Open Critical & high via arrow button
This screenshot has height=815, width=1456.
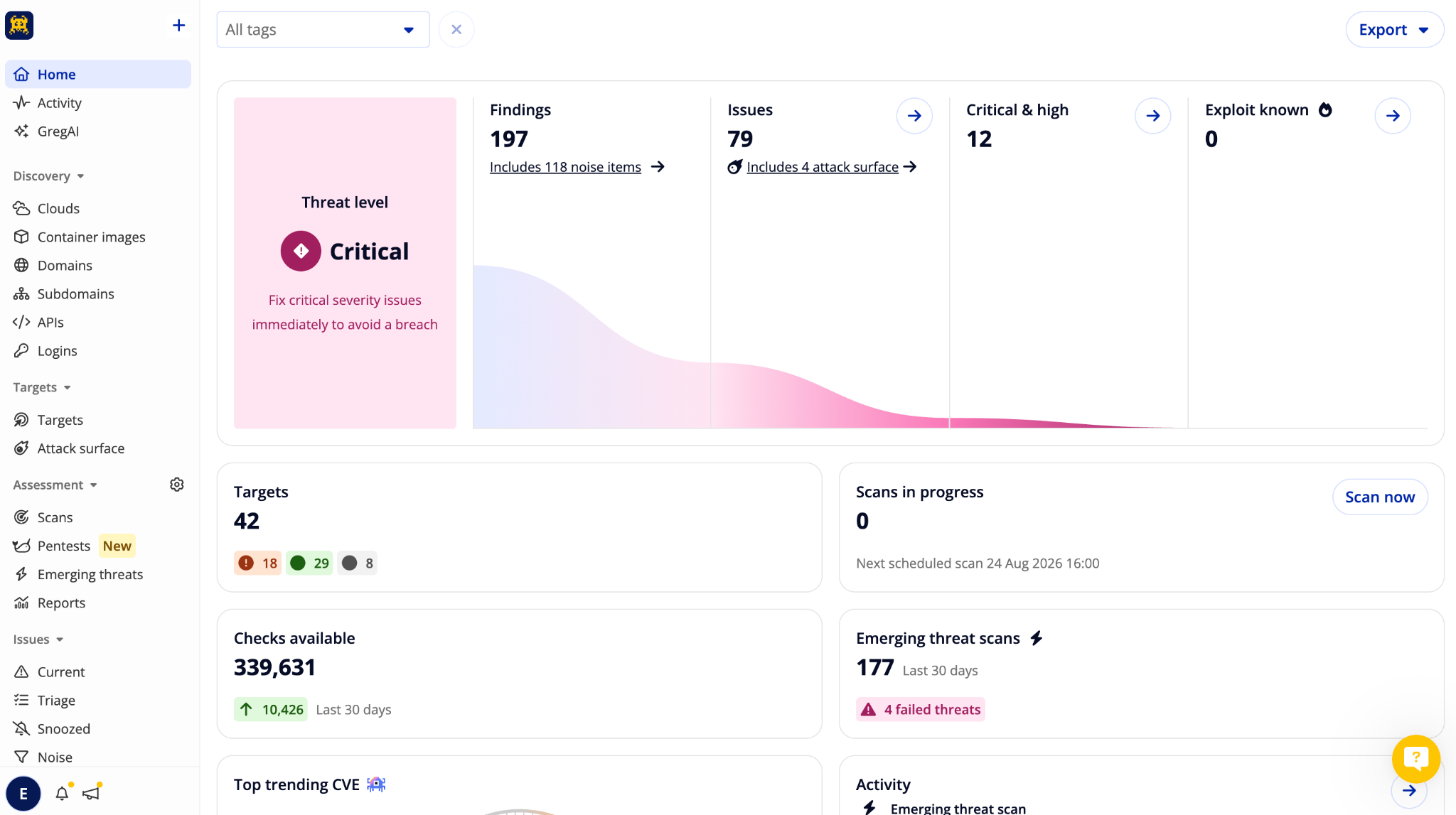pos(1153,116)
